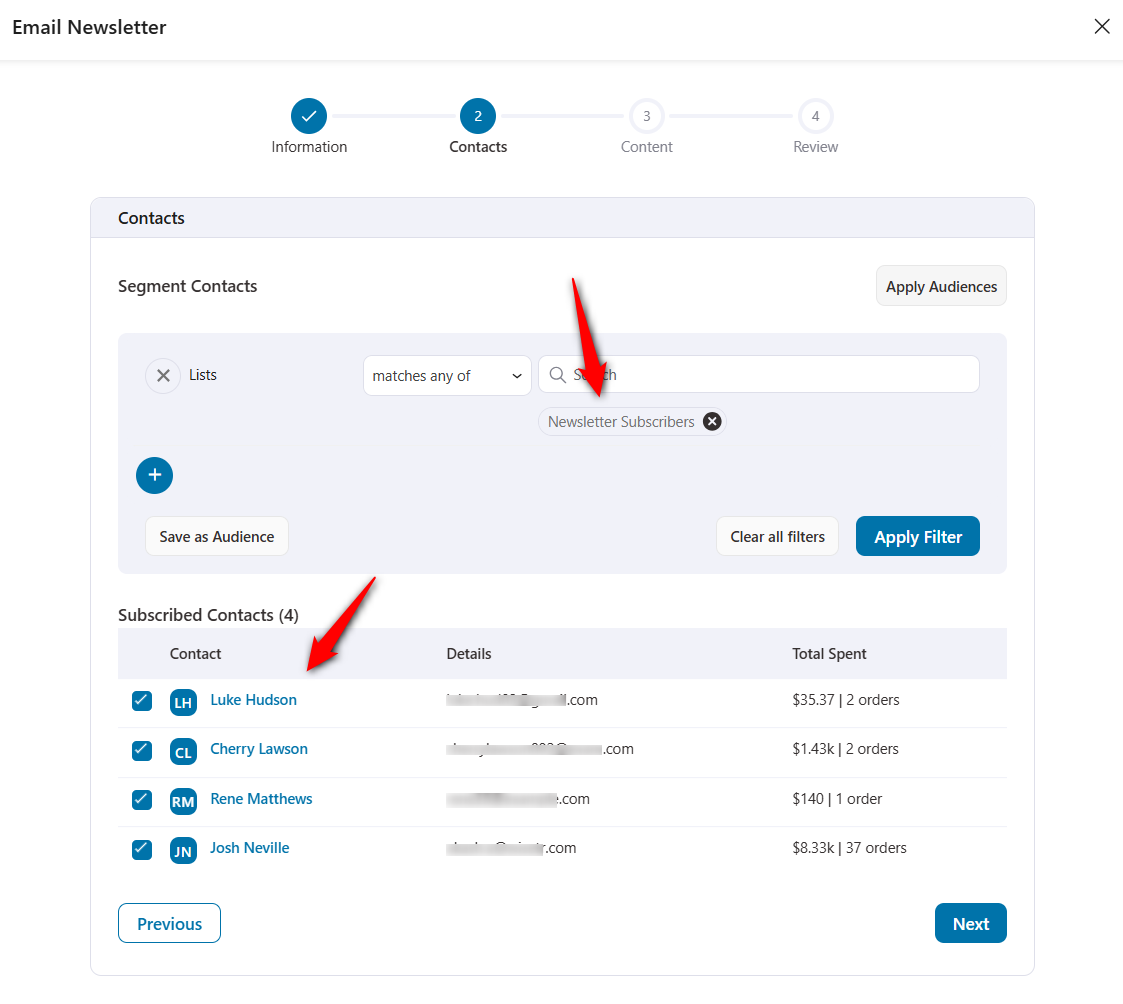Image resolution: width=1123 pixels, height=1004 pixels.
Task: Open the 'matches any of' dropdown
Action: point(447,375)
